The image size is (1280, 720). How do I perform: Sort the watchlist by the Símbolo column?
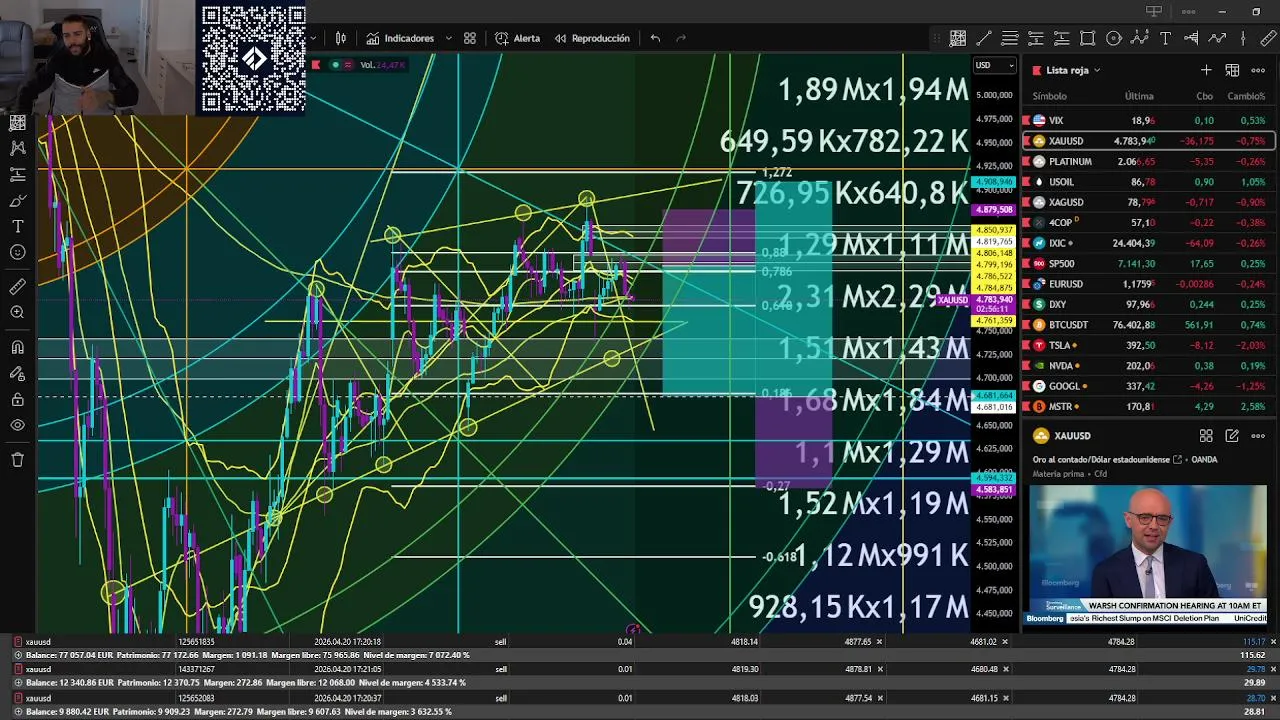[1049, 96]
